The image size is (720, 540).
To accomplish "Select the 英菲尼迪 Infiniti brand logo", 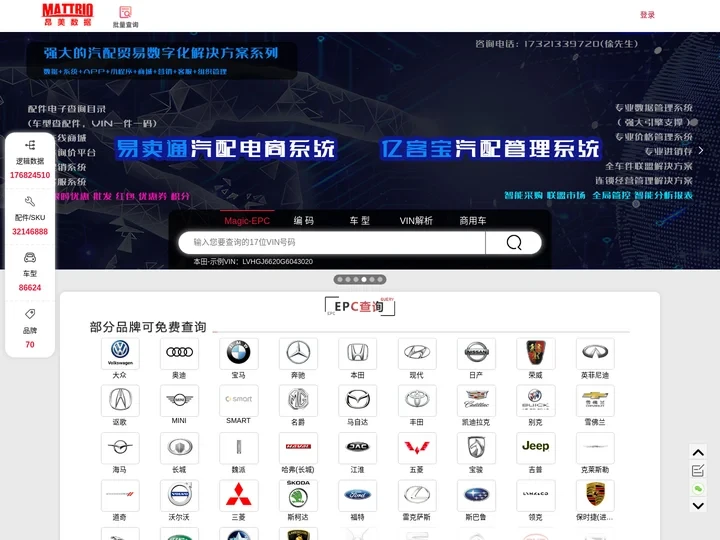I will 595,353.
